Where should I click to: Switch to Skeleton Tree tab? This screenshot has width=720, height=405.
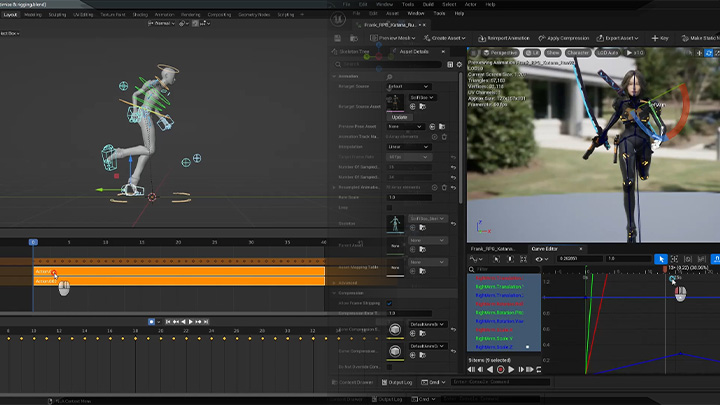351,51
